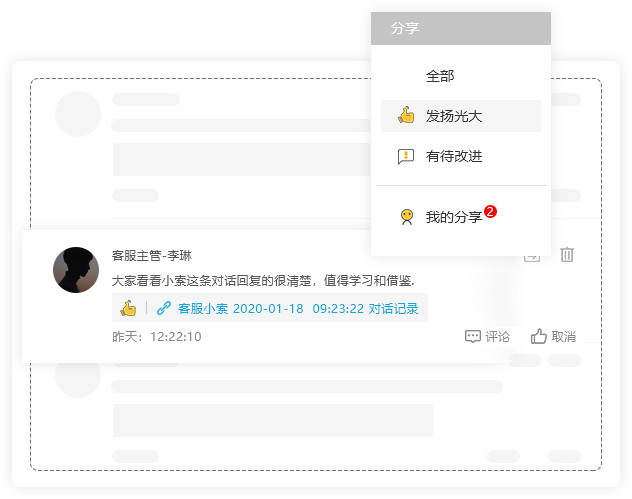Click the thumbs-up hand icon beside 发扬光大
The image size is (632, 499).
click(x=406, y=115)
